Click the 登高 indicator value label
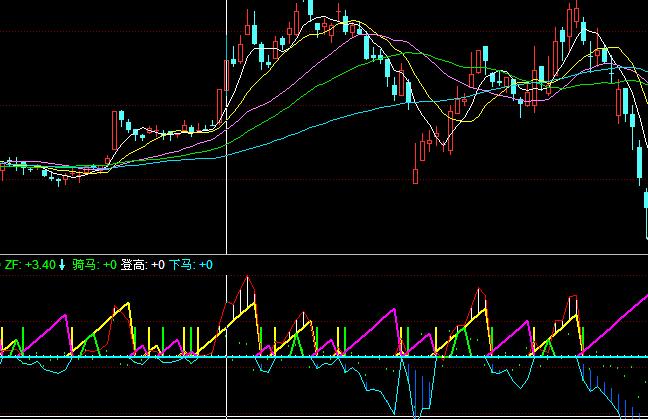This screenshot has width=648, height=419. [142, 265]
